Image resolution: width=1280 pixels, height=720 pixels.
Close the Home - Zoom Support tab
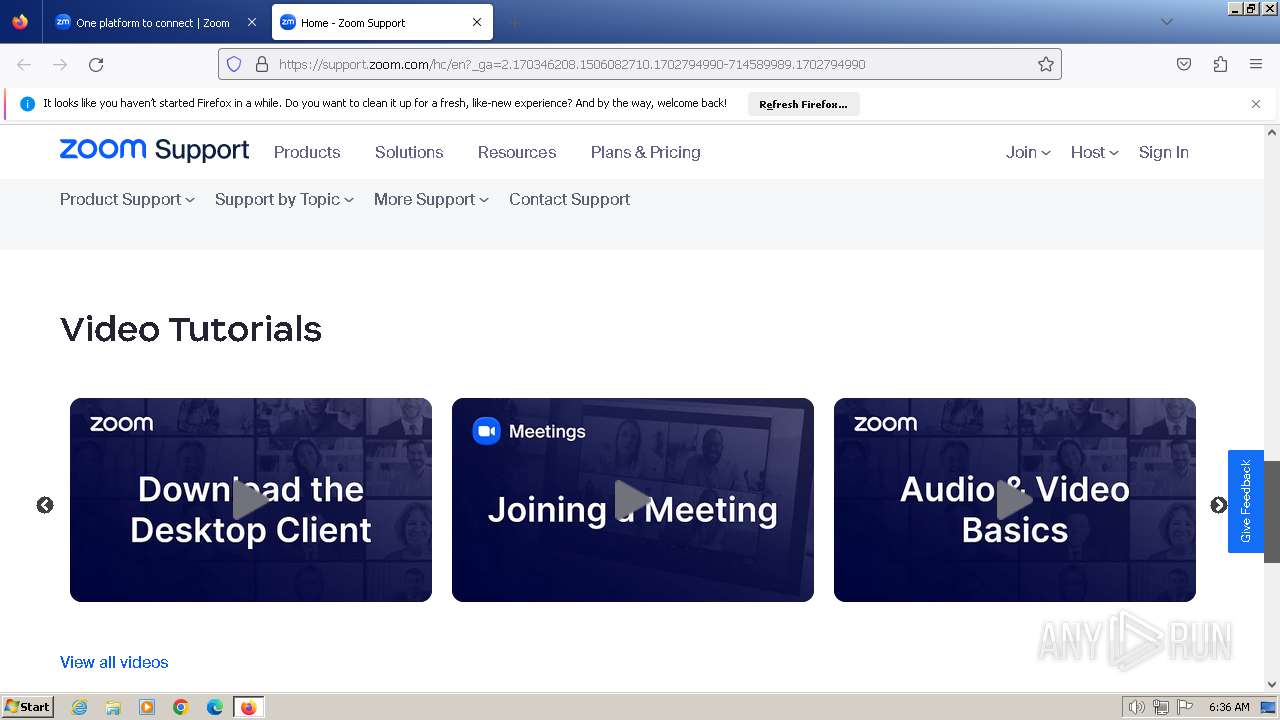(477, 22)
